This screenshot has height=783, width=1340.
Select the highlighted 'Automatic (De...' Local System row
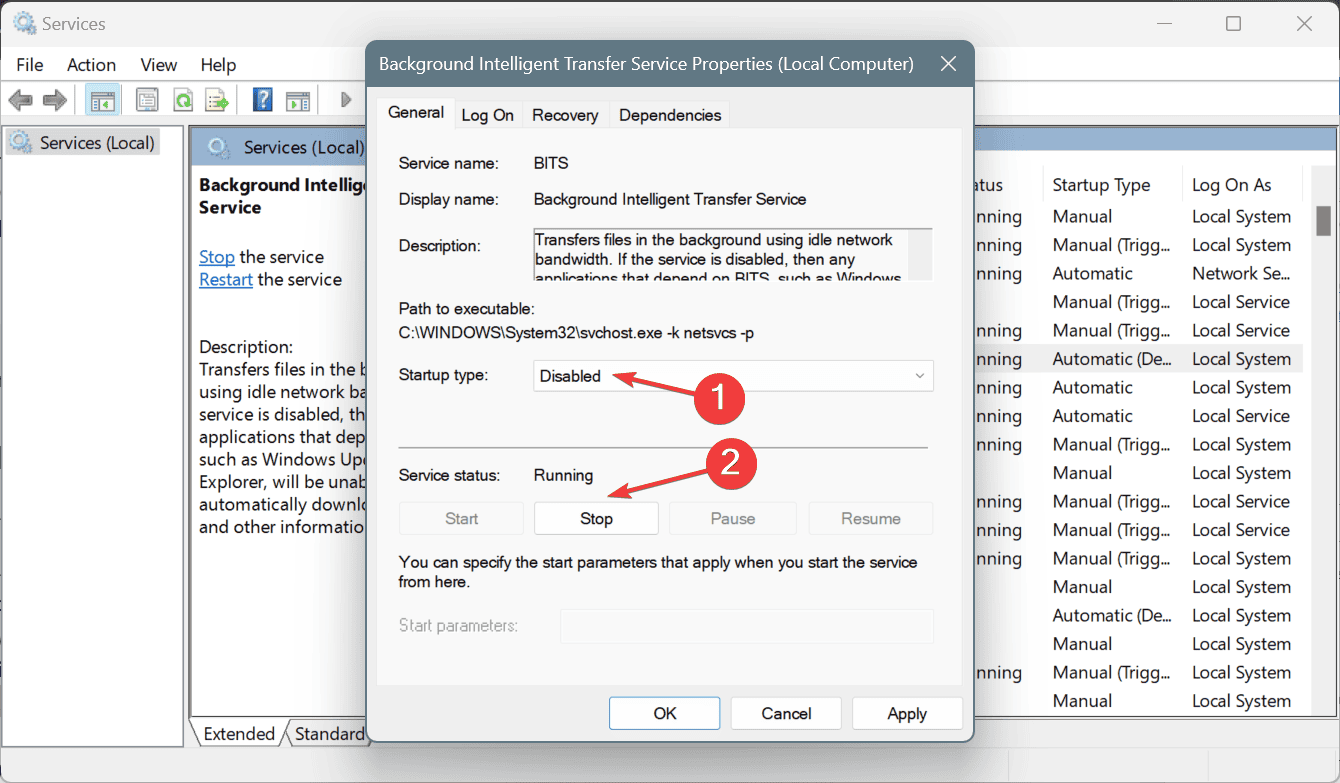(1139, 359)
